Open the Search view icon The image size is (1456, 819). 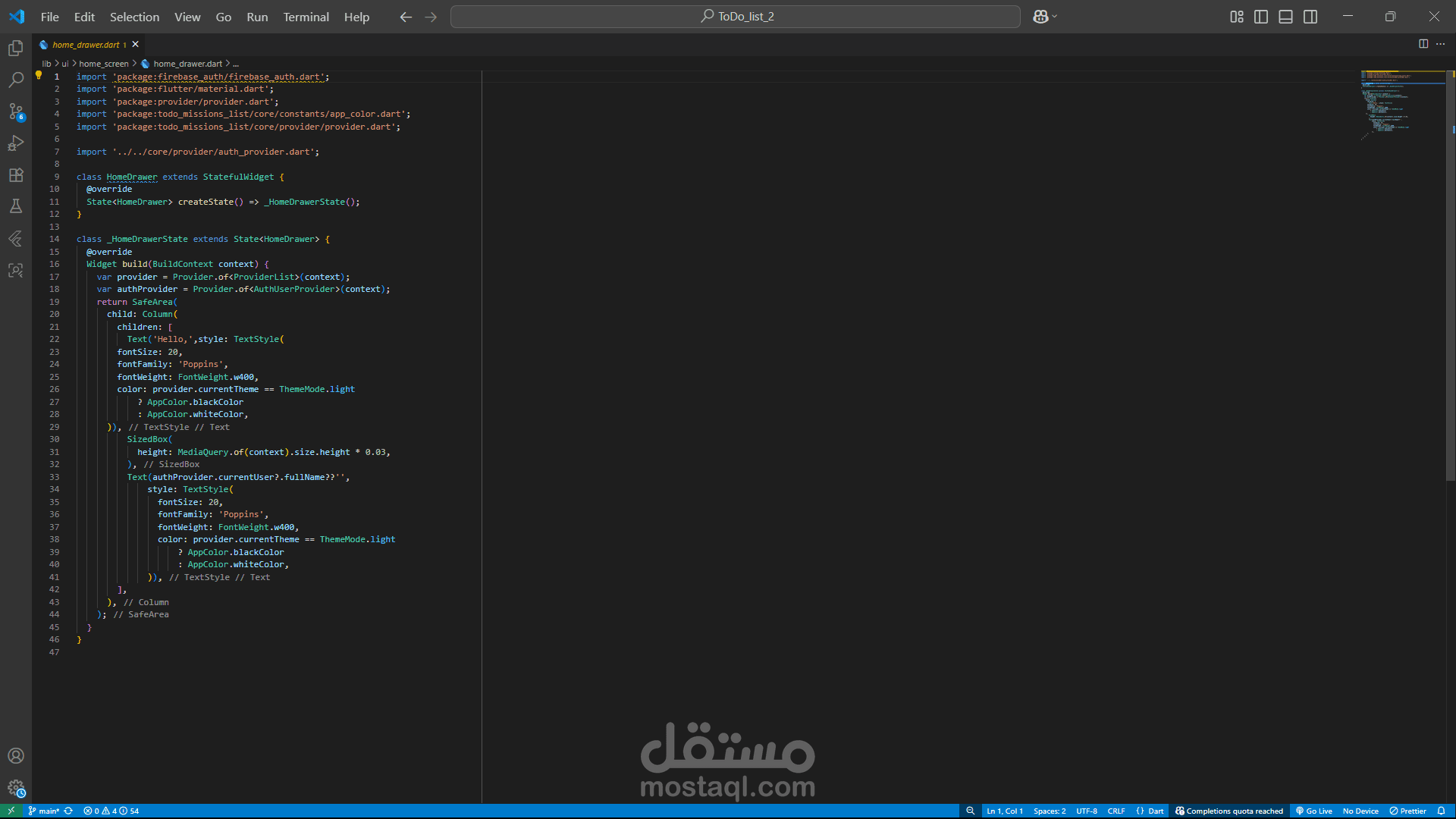16,80
